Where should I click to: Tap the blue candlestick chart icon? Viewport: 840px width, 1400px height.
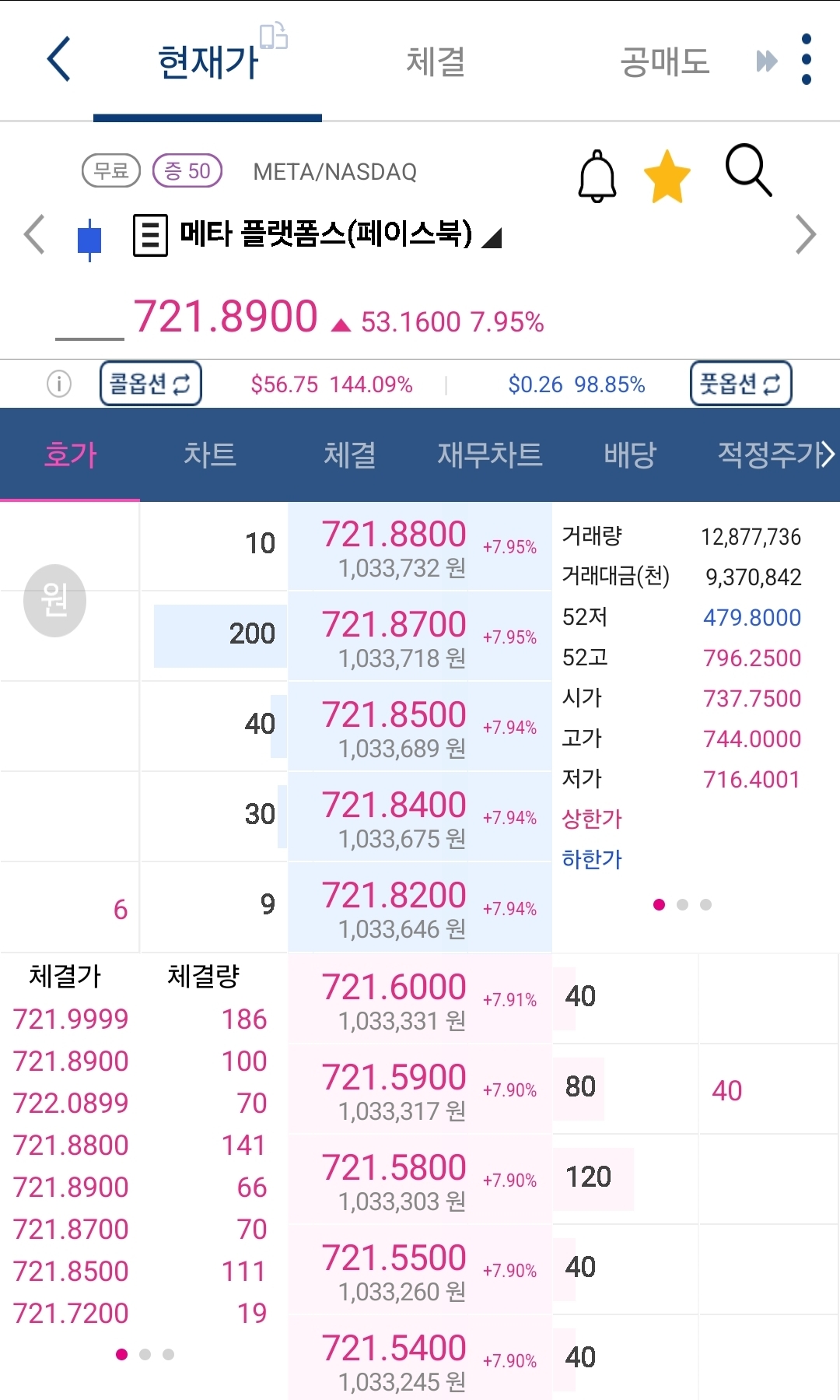89,240
